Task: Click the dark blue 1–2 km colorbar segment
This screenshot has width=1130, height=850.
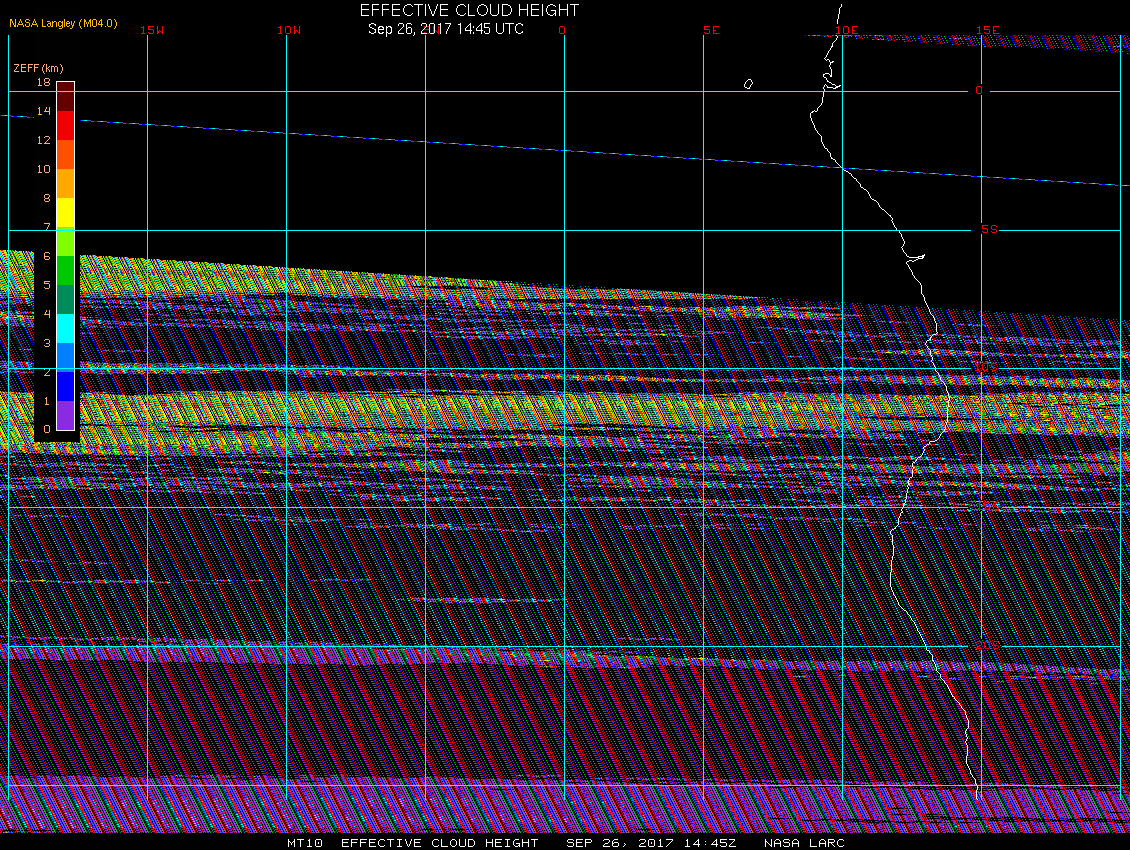Action: tap(66, 386)
